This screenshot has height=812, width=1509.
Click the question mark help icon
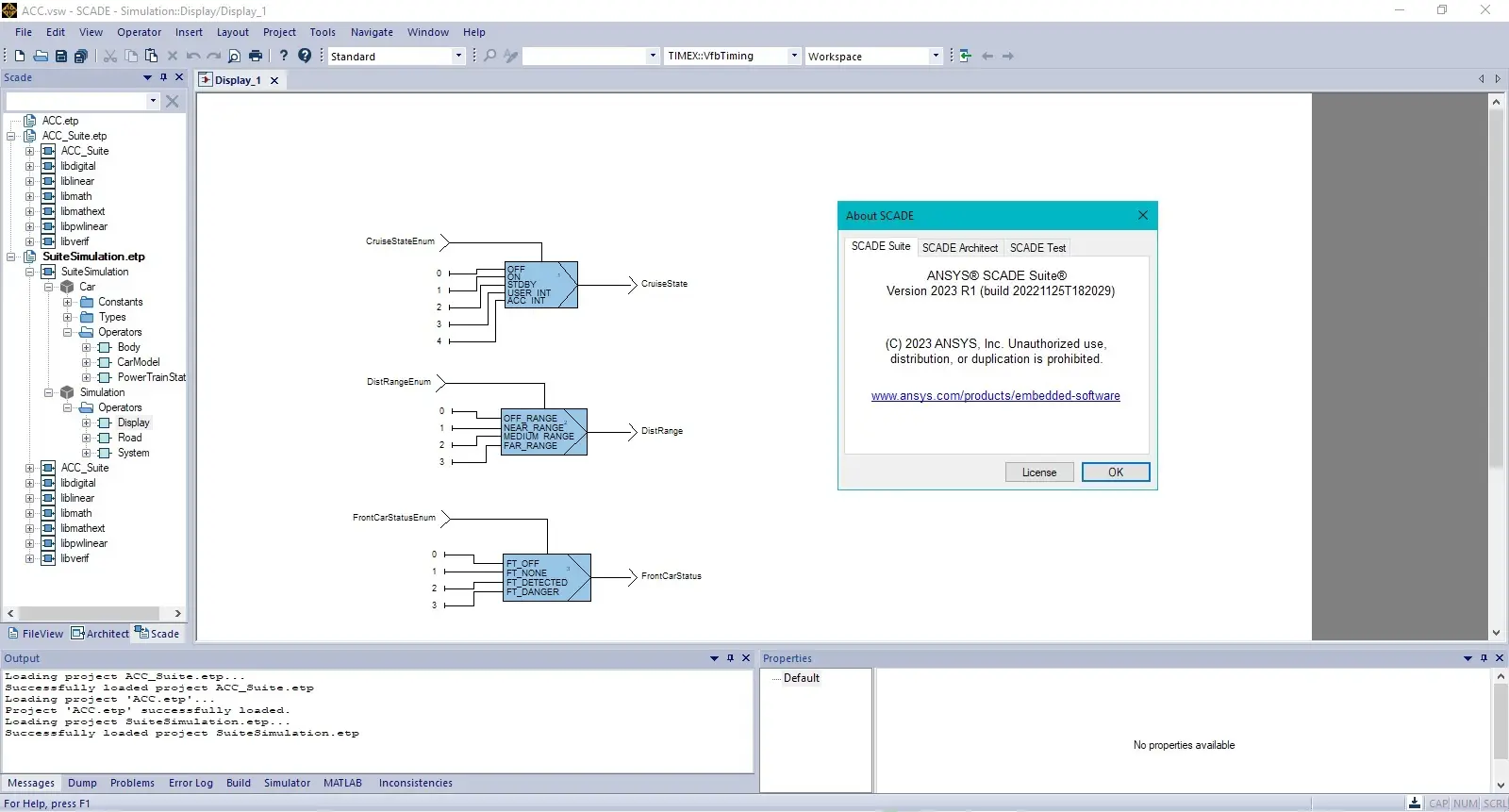click(283, 56)
